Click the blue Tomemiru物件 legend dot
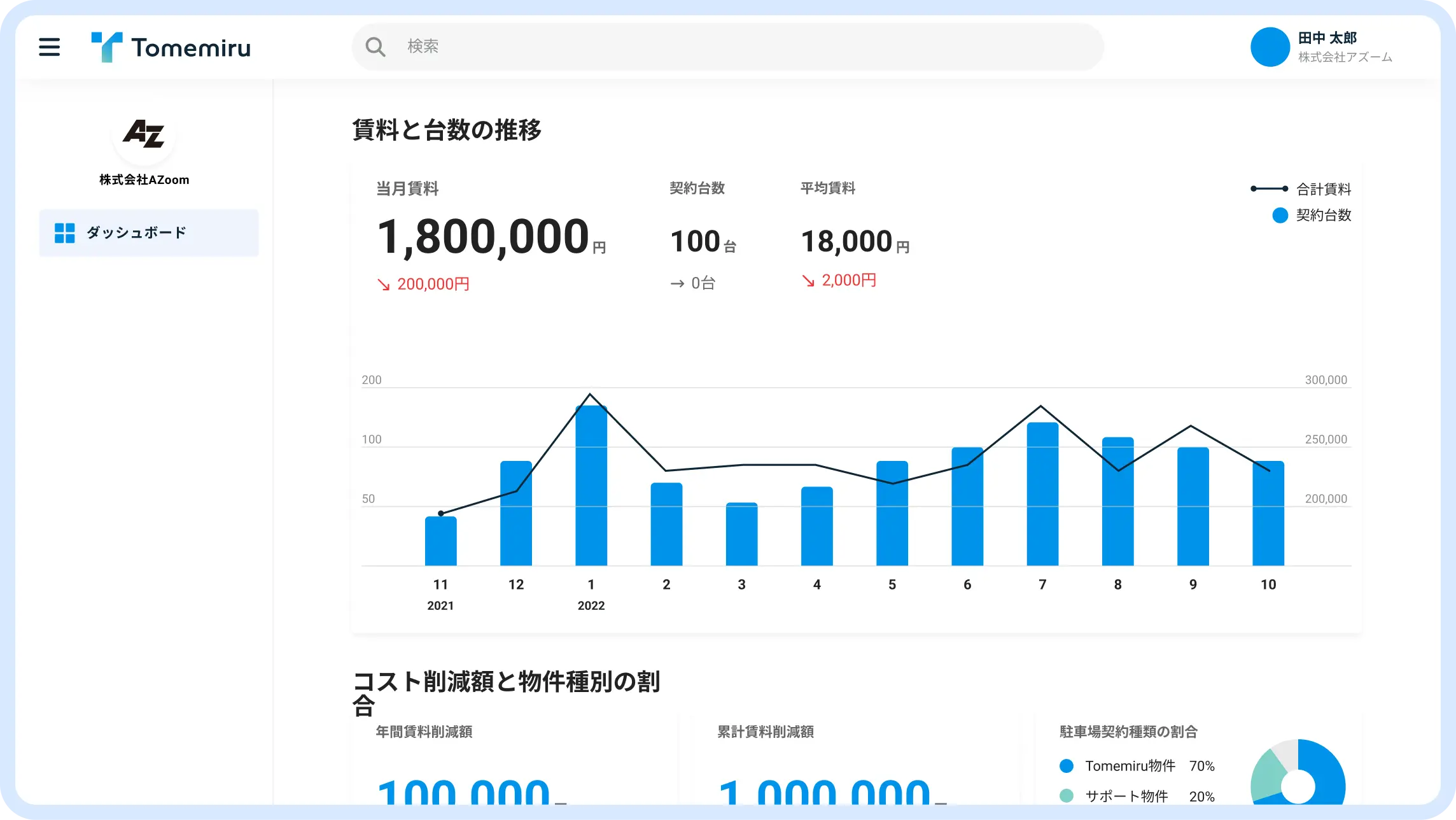 coord(1067,766)
